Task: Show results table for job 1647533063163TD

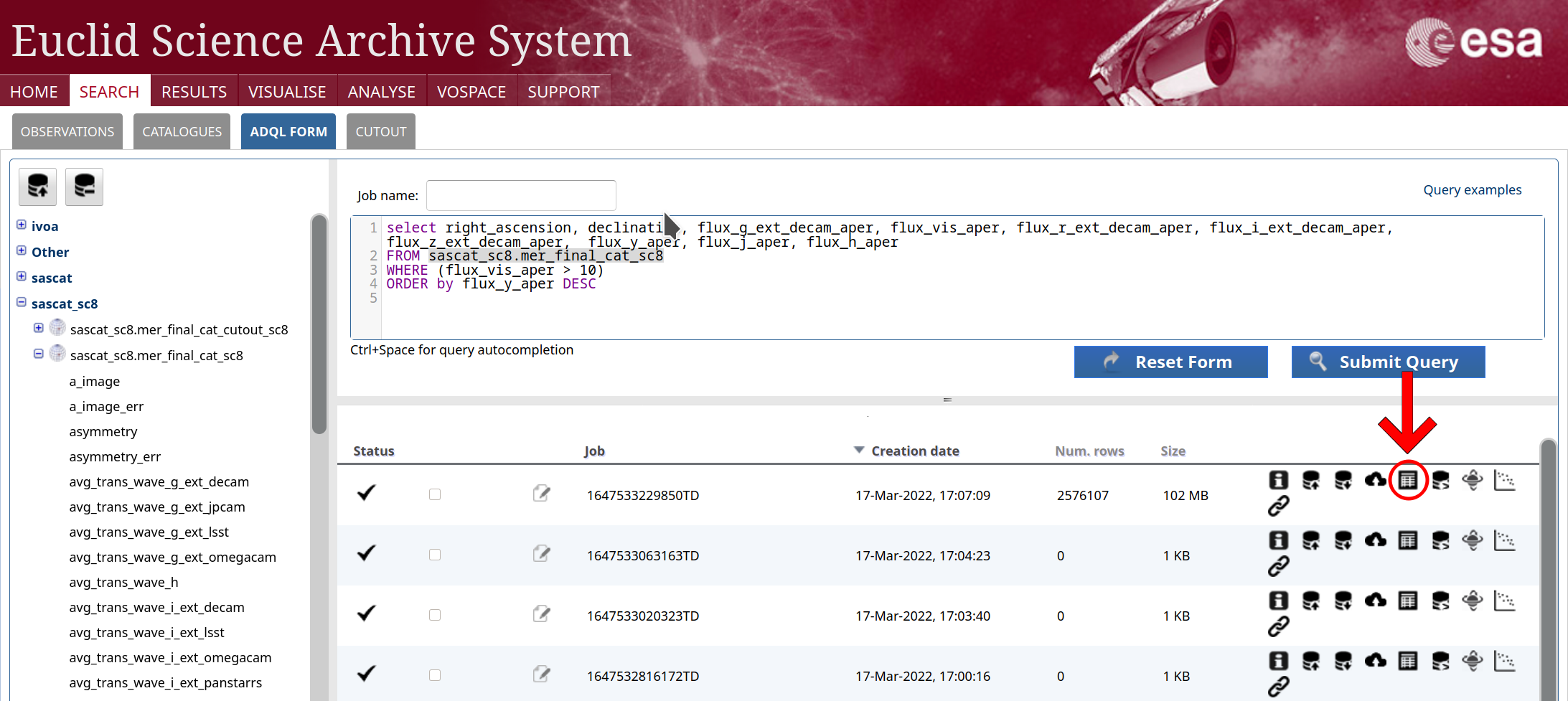Action: (x=1408, y=540)
